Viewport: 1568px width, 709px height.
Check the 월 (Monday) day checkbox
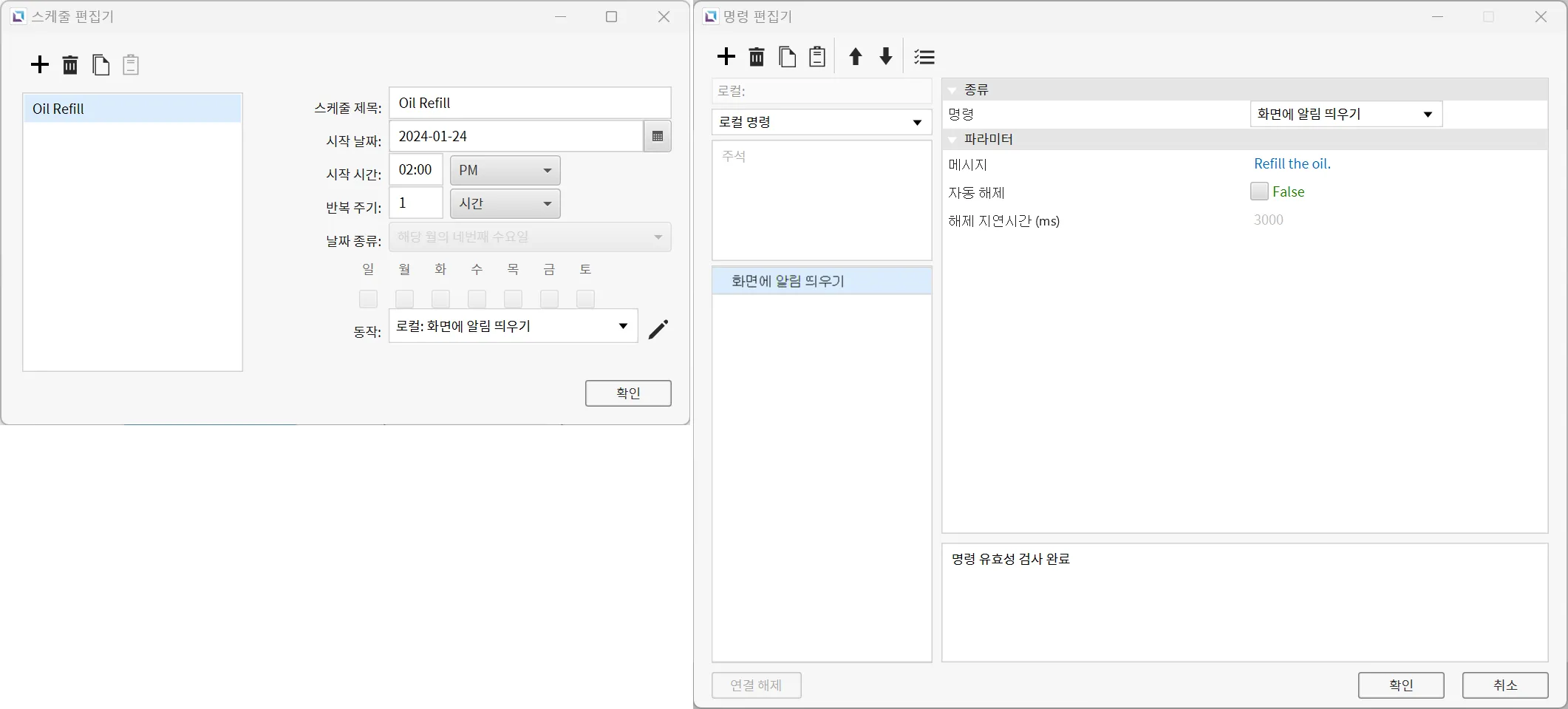tap(404, 299)
